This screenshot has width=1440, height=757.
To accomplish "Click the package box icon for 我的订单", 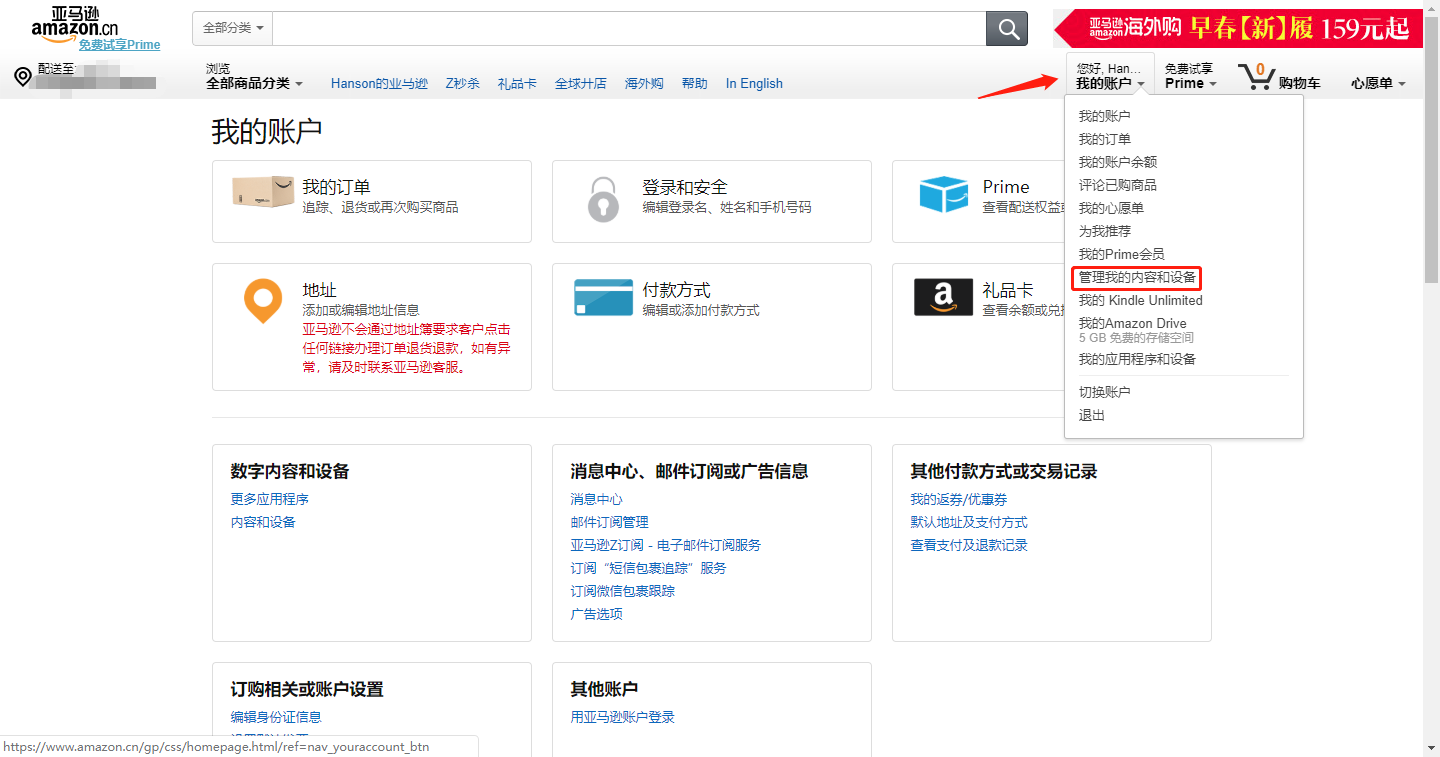I will (262, 192).
